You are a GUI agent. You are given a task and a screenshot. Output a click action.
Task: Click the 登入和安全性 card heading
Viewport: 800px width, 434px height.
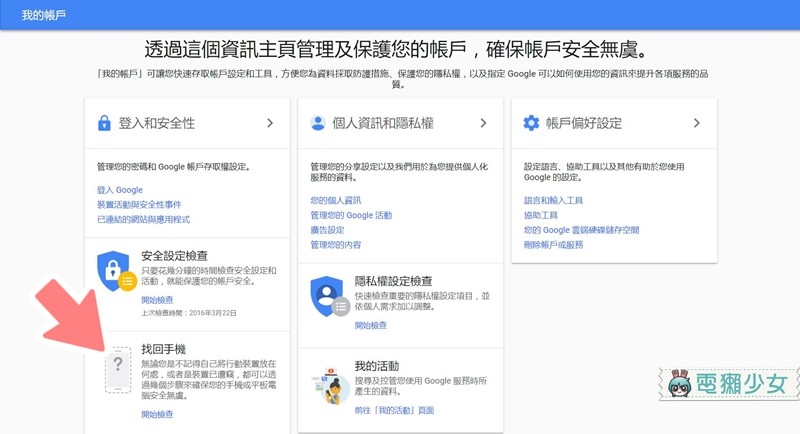pos(157,123)
